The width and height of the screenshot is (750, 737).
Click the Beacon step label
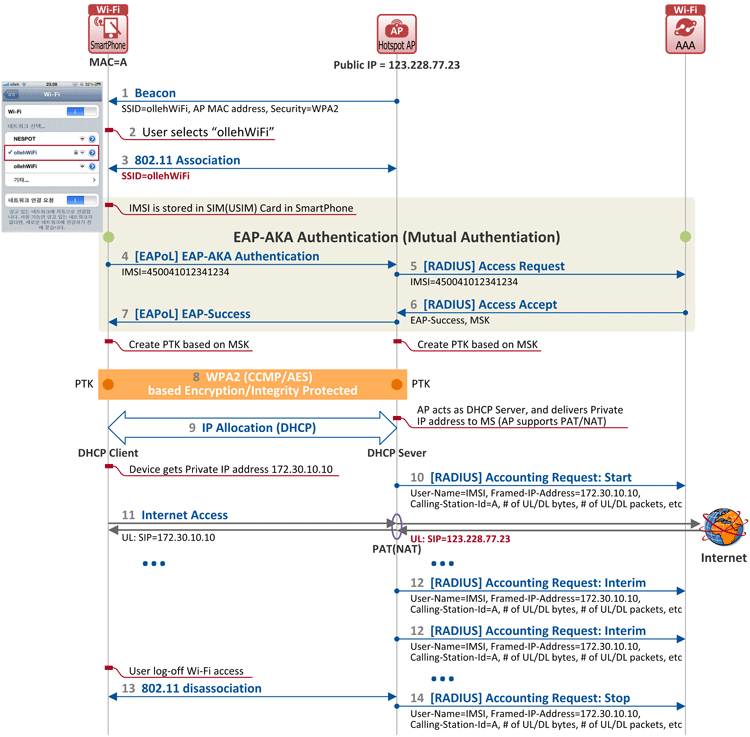point(155,93)
